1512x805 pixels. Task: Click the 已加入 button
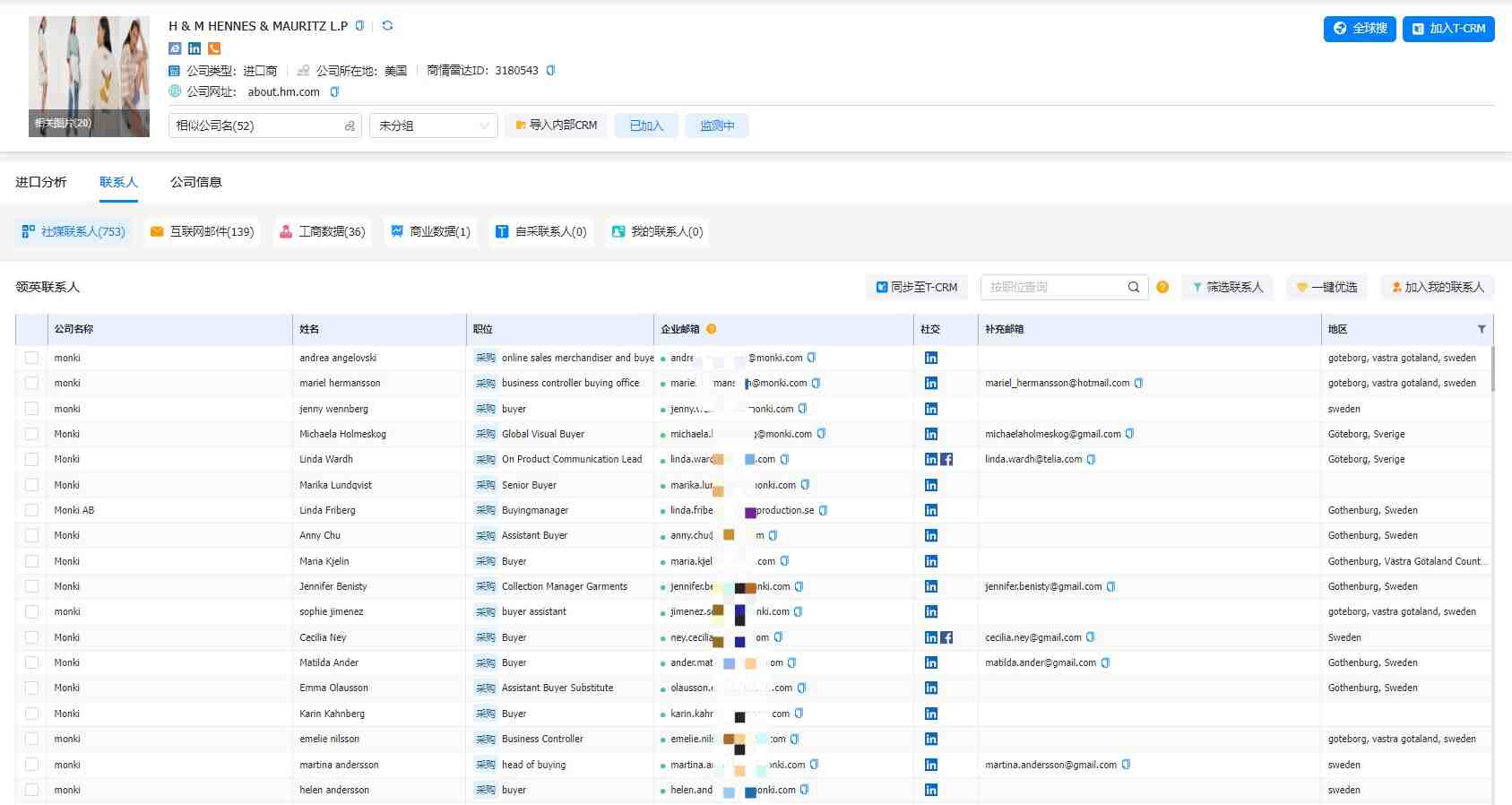(x=646, y=126)
